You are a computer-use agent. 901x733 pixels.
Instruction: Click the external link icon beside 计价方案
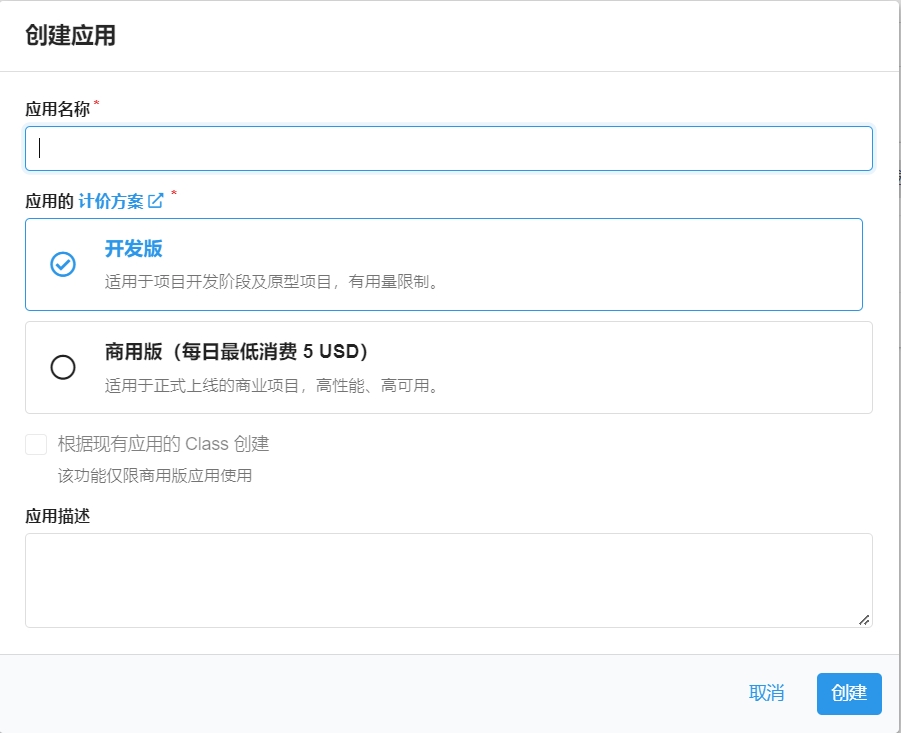(156, 201)
